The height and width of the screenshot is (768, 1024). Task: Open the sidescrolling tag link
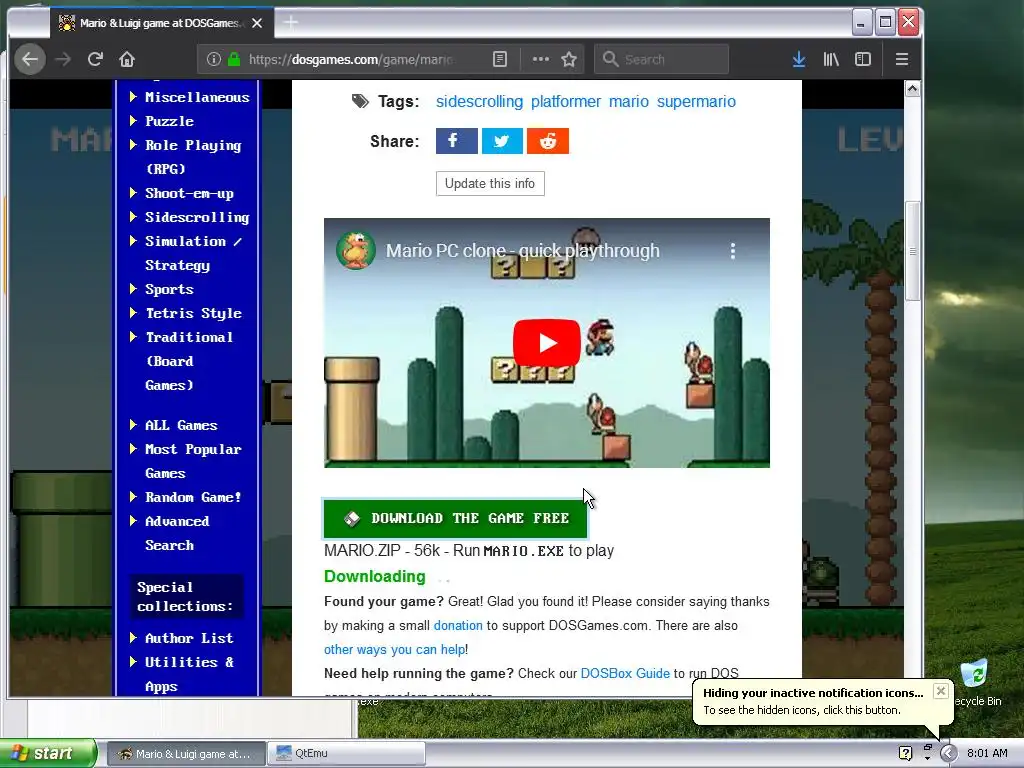479,102
